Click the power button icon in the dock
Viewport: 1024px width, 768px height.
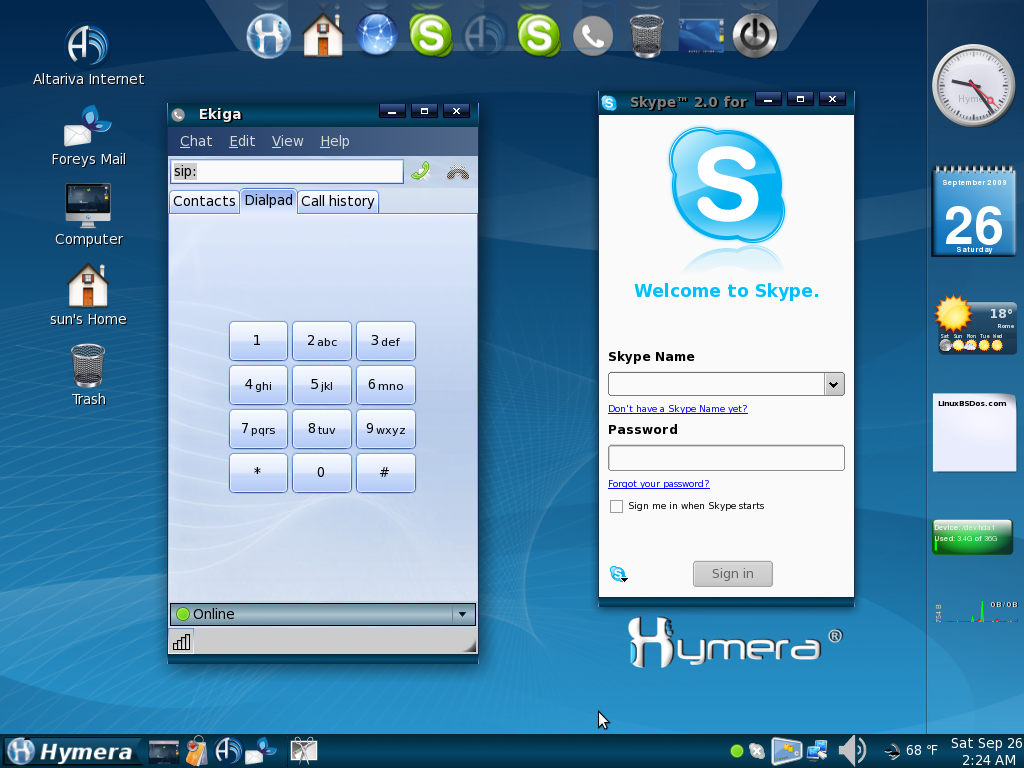[x=755, y=36]
